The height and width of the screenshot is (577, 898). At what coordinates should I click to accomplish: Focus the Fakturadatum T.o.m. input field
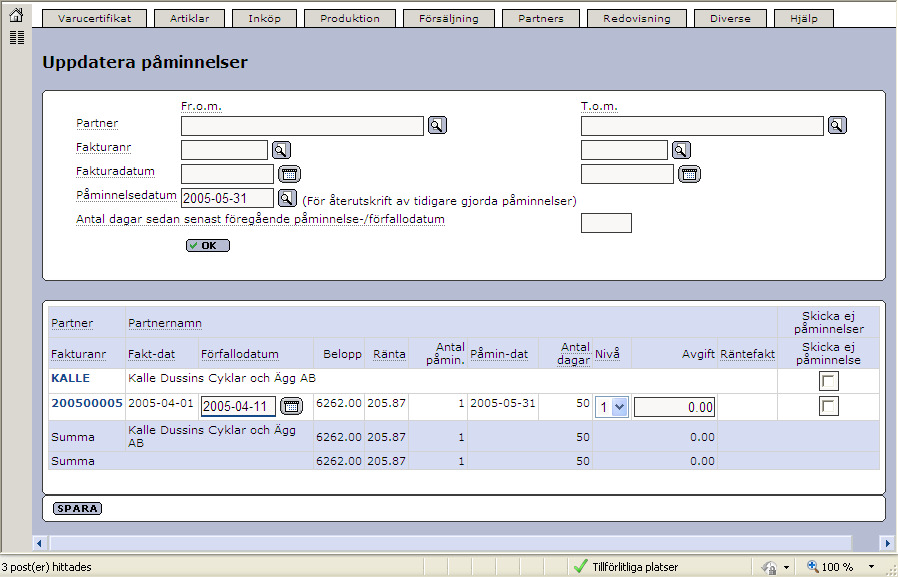tap(627, 174)
